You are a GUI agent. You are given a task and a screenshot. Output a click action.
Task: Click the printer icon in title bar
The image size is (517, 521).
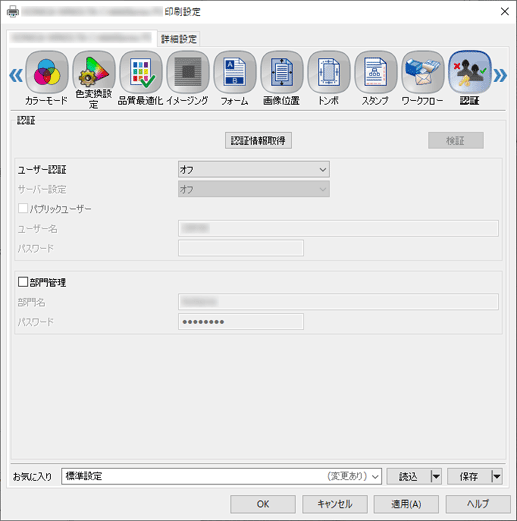pyautogui.click(x=13, y=12)
